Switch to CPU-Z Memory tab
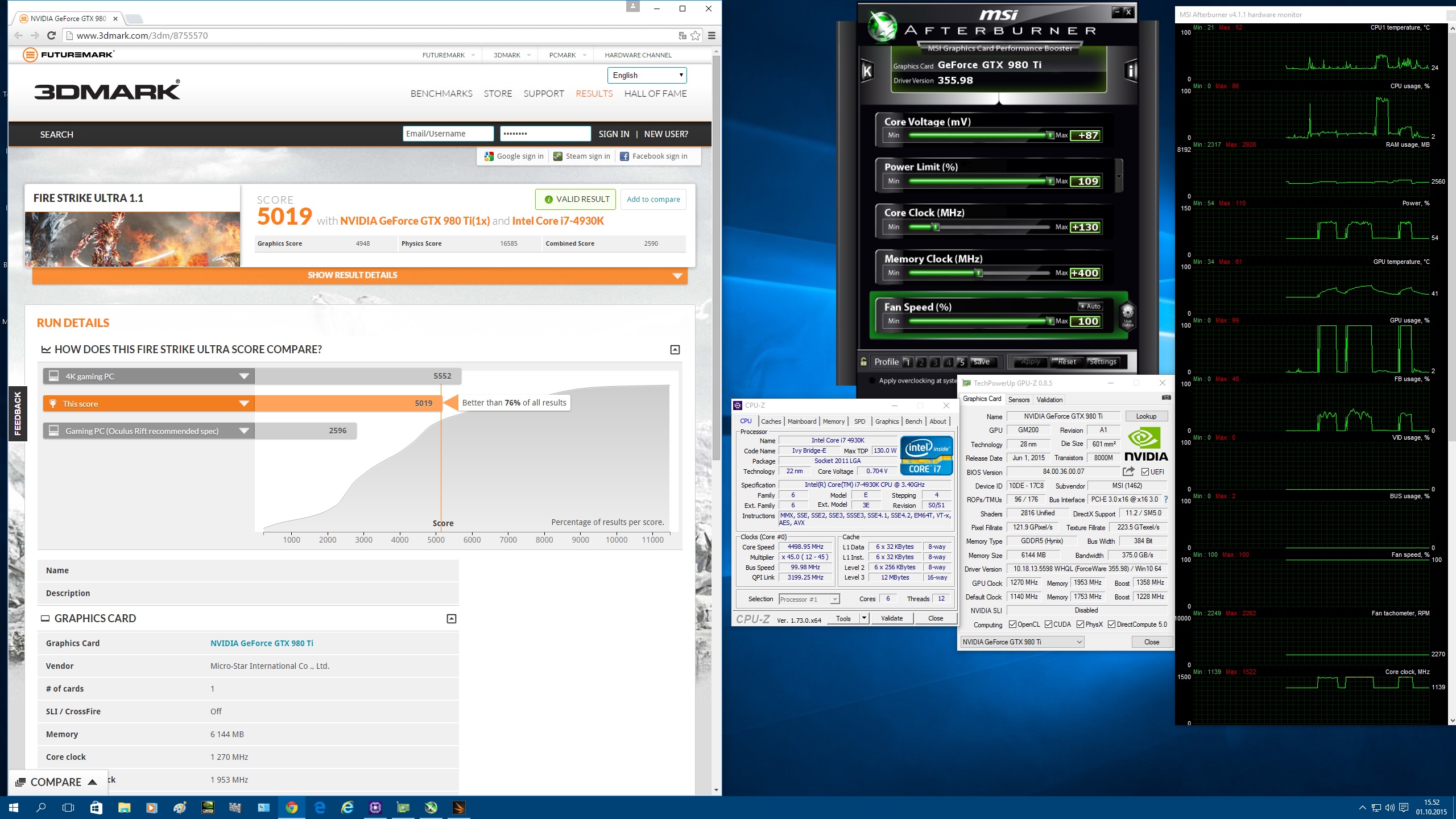Image resolution: width=1456 pixels, height=819 pixels. click(x=833, y=421)
